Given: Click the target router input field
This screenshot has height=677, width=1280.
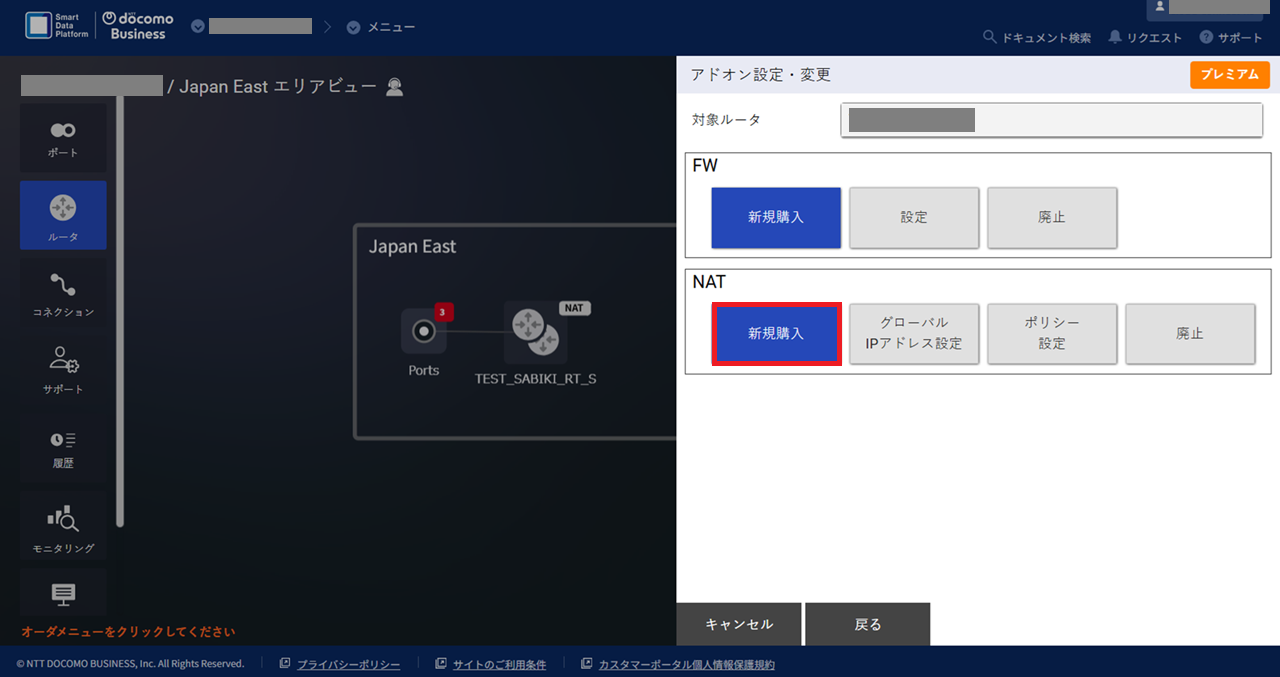Looking at the screenshot, I should coord(1051,120).
